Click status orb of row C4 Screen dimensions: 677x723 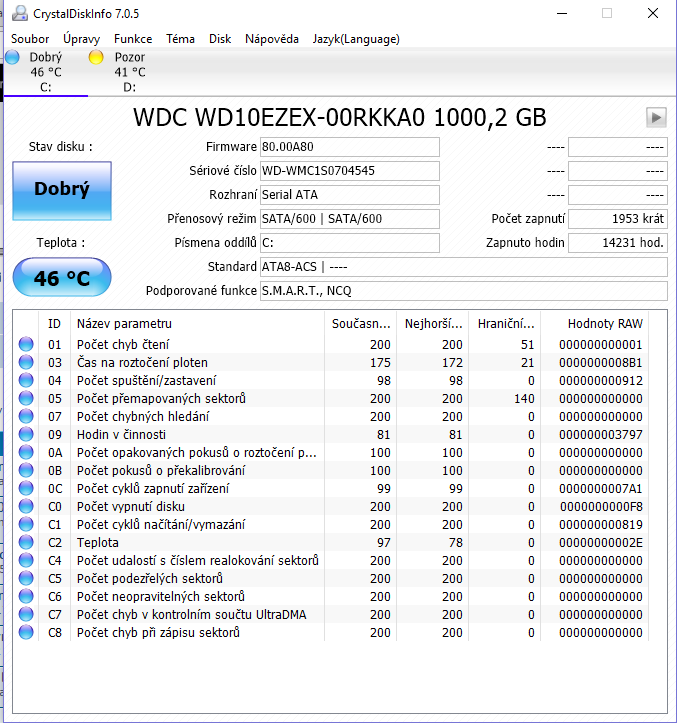(x=26, y=560)
